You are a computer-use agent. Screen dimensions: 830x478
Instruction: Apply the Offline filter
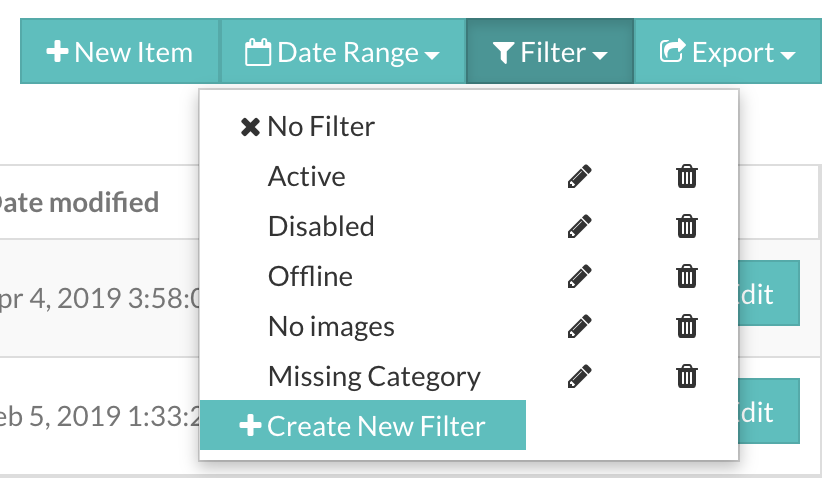(310, 276)
